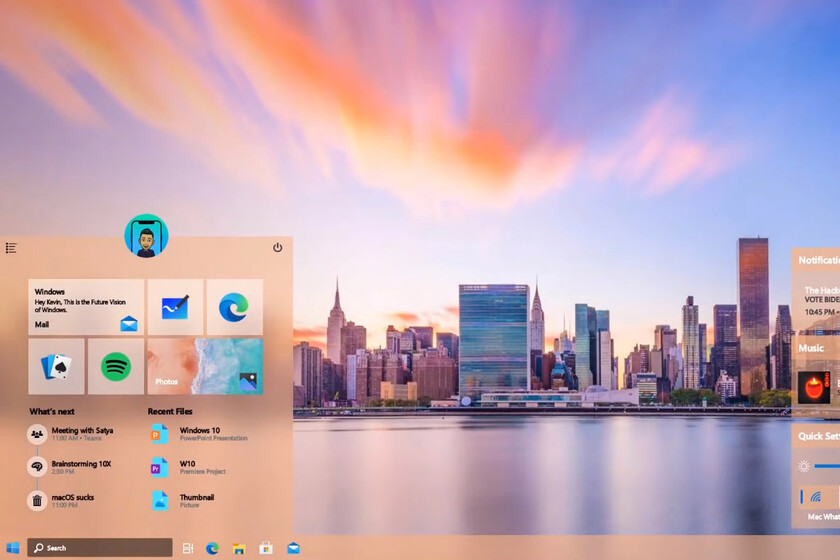The image size is (840, 560).
Task: Select the Meeting with Satya event
Action: click(80, 433)
